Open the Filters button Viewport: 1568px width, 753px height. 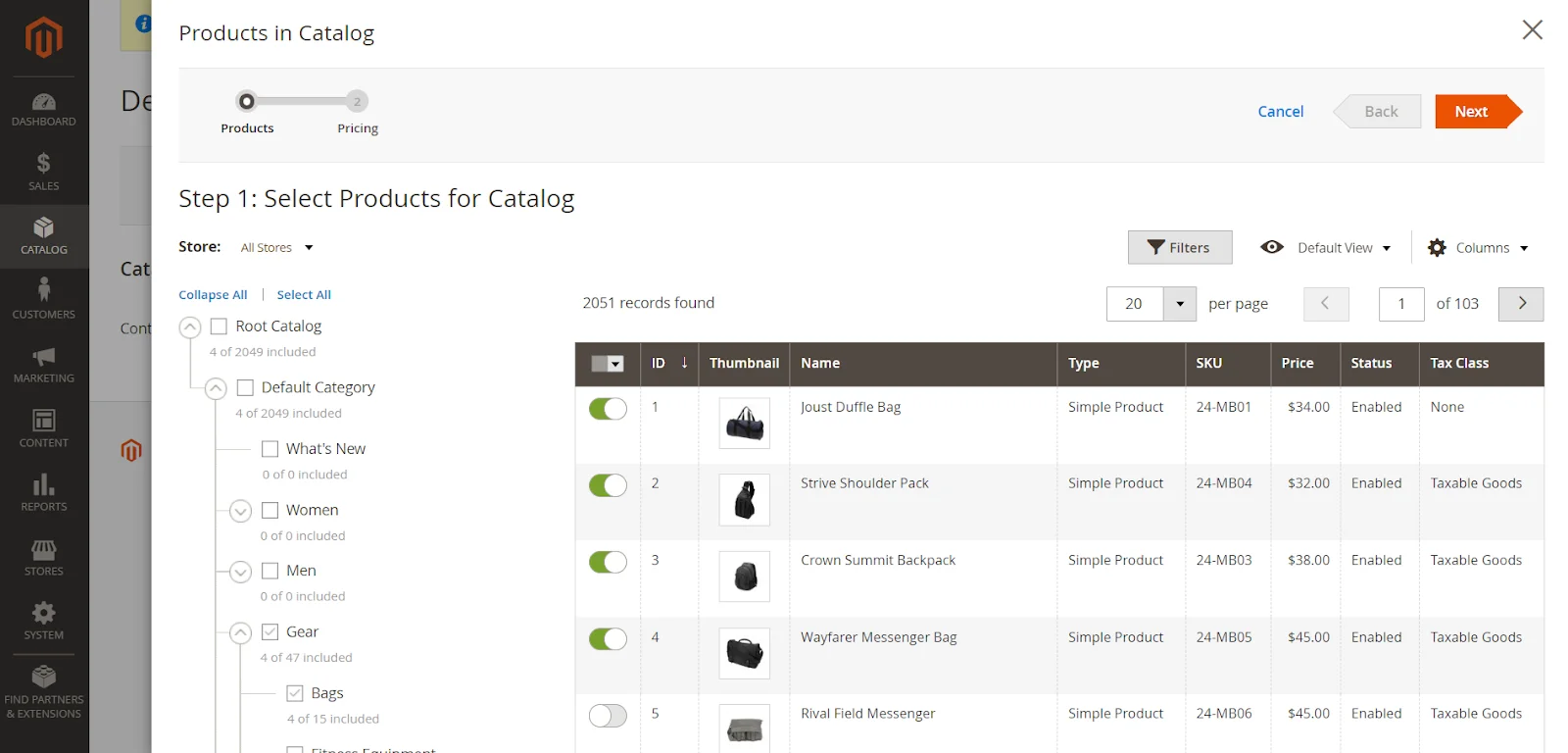tap(1180, 248)
